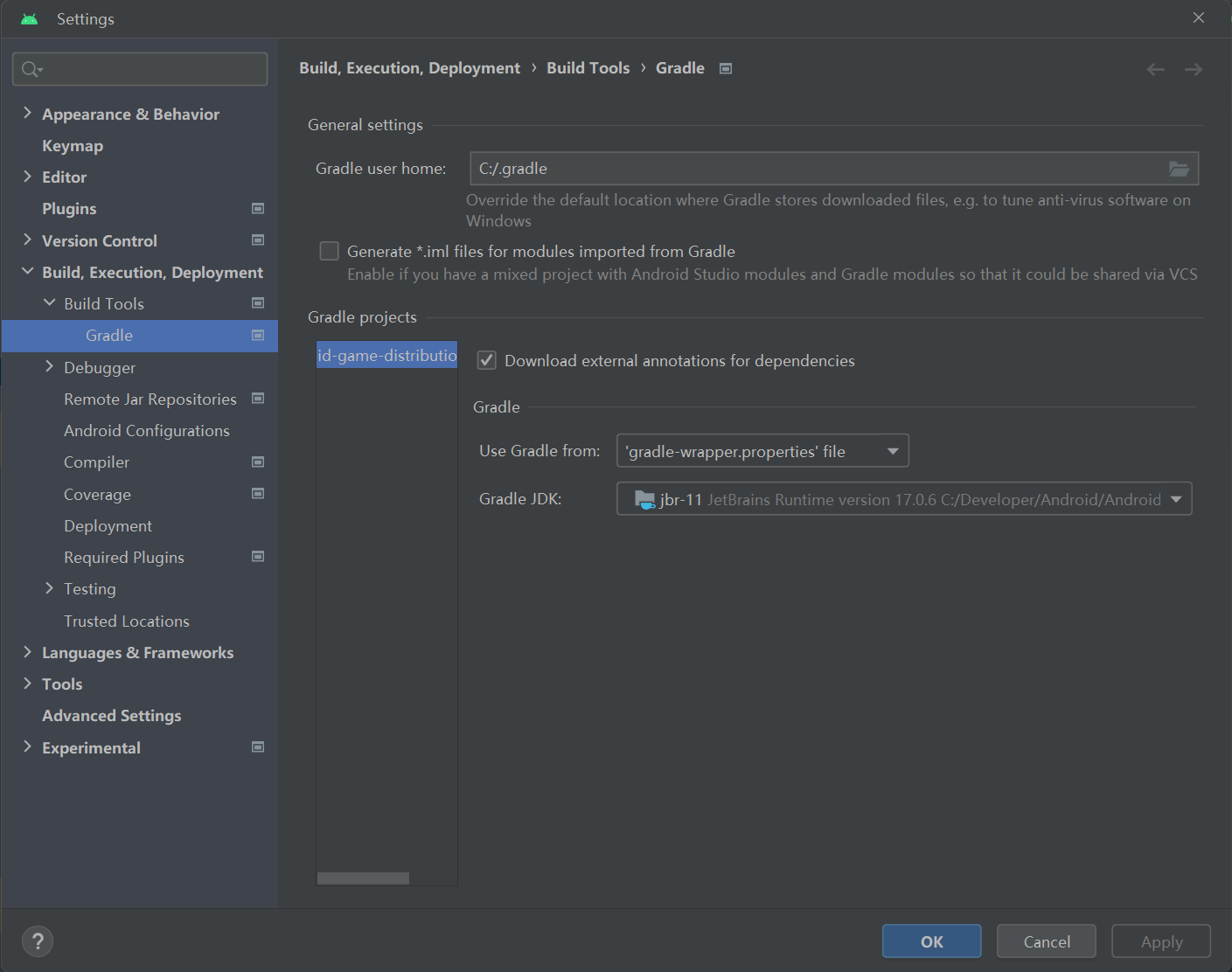This screenshot has width=1232, height=972.
Task: Open Coverage settings page
Action: 97,495
